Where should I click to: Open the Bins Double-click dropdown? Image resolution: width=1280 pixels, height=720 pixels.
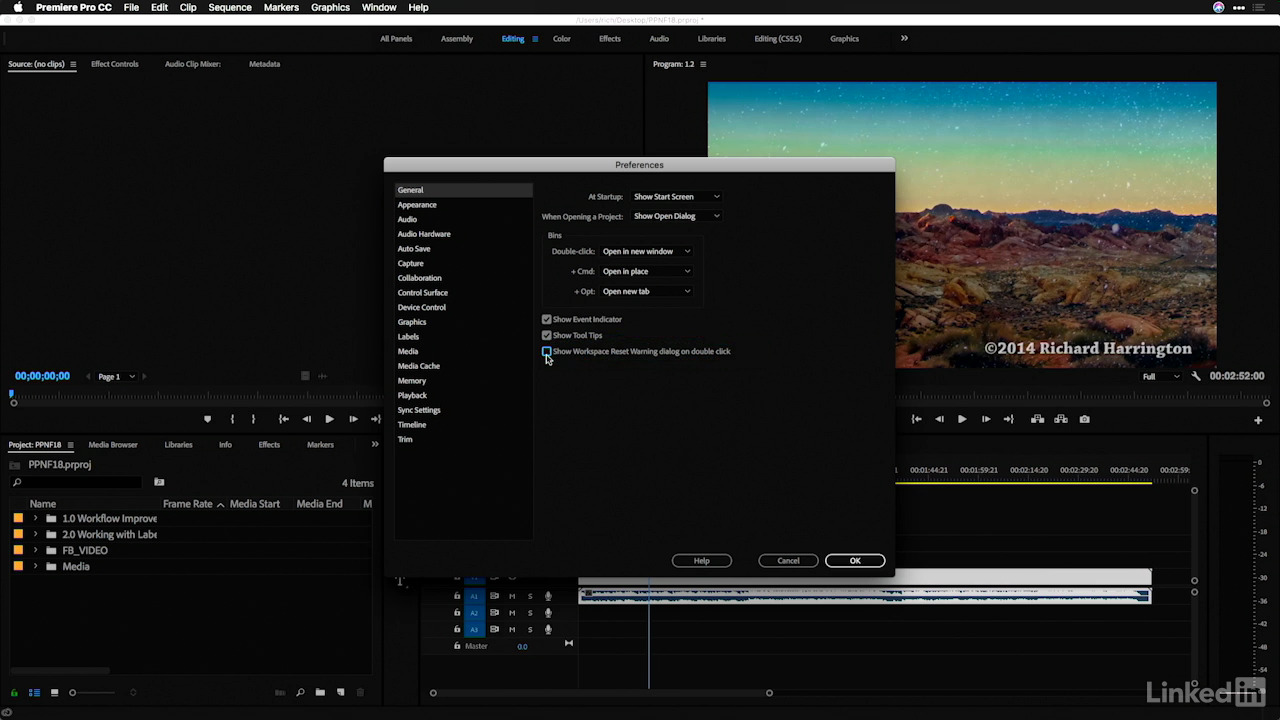click(646, 251)
